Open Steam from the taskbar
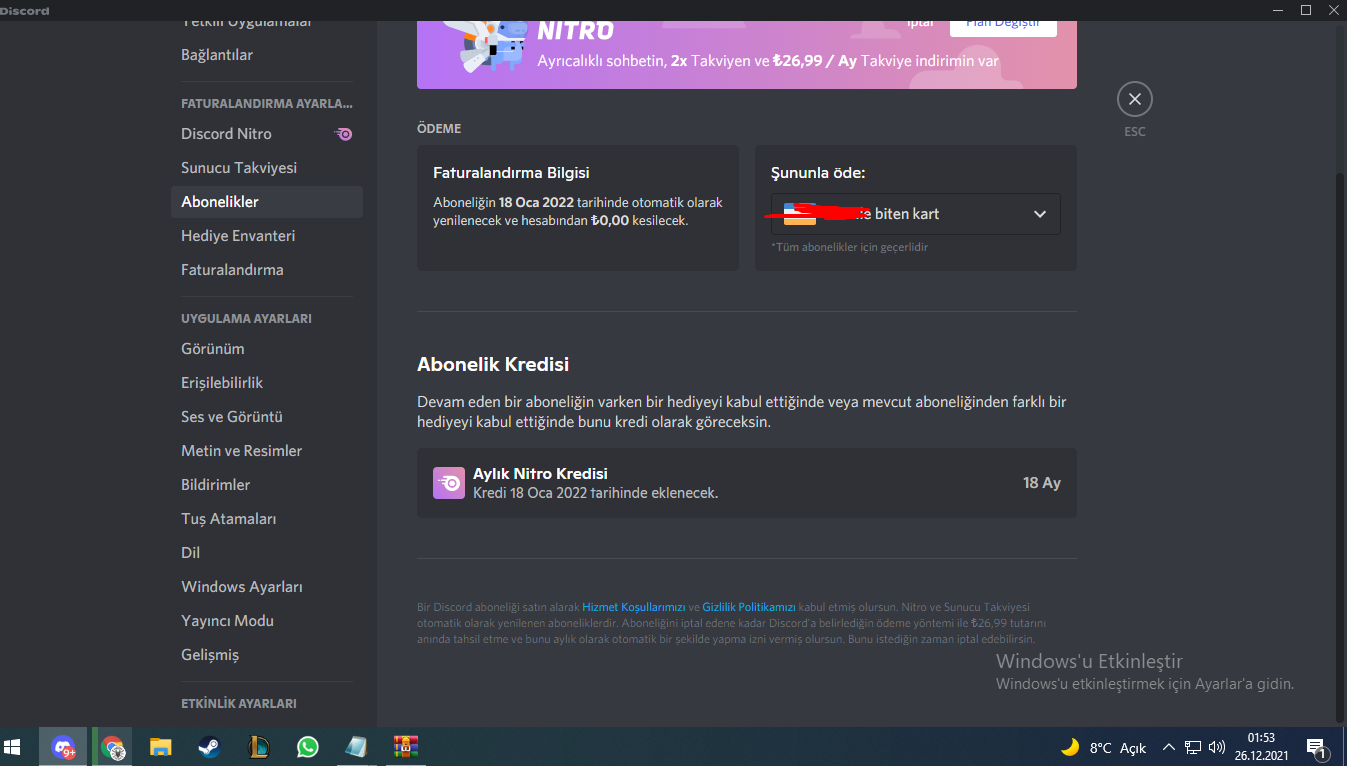 click(210, 747)
